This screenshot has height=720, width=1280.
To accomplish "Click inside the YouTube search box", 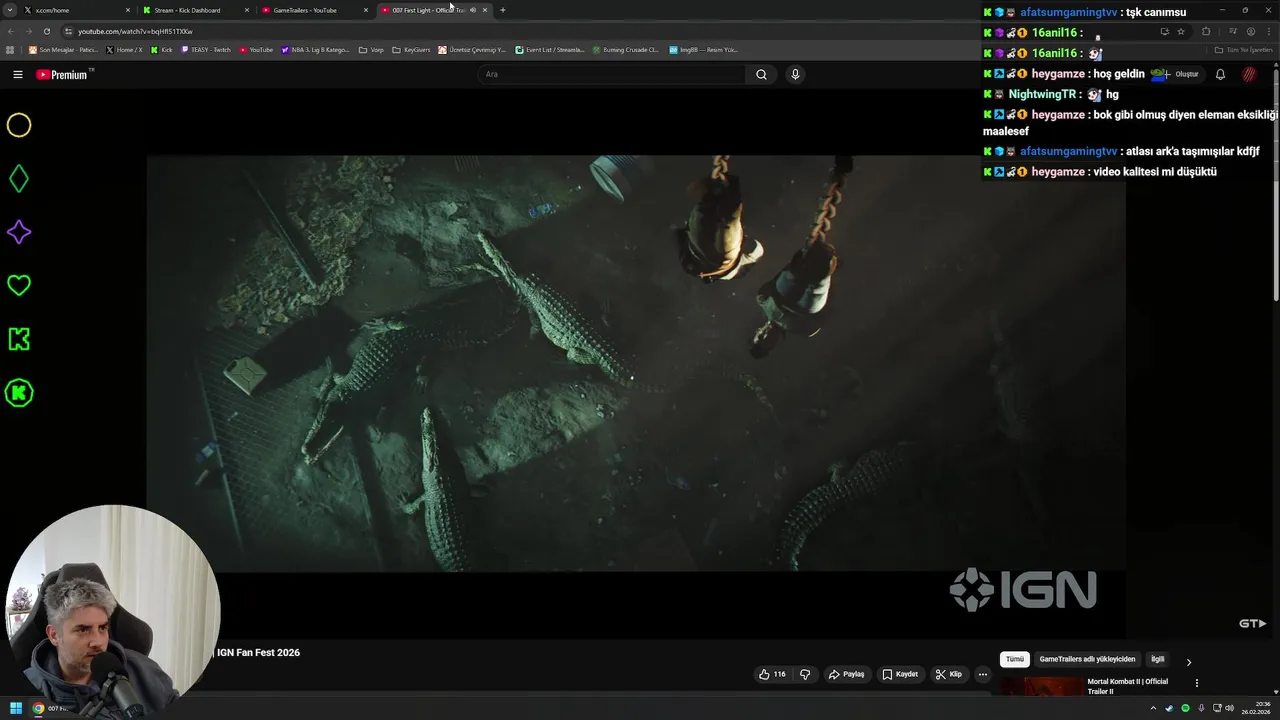I will (x=612, y=74).
